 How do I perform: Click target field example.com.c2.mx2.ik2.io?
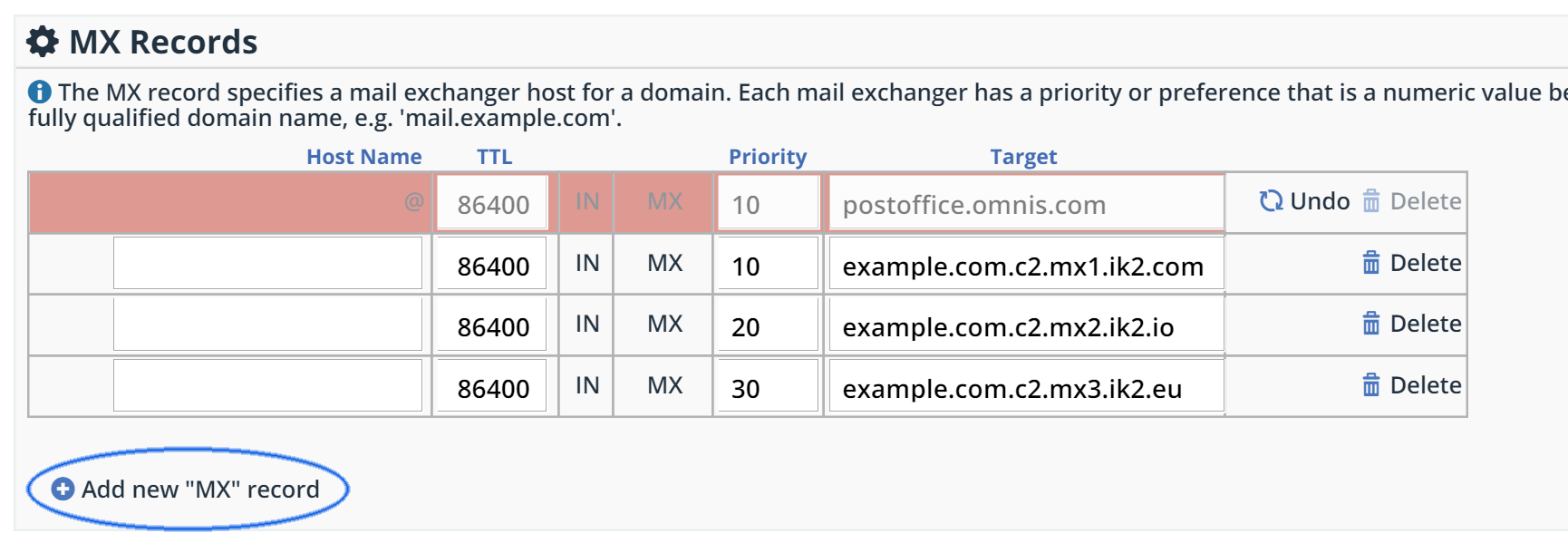(1025, 325)
